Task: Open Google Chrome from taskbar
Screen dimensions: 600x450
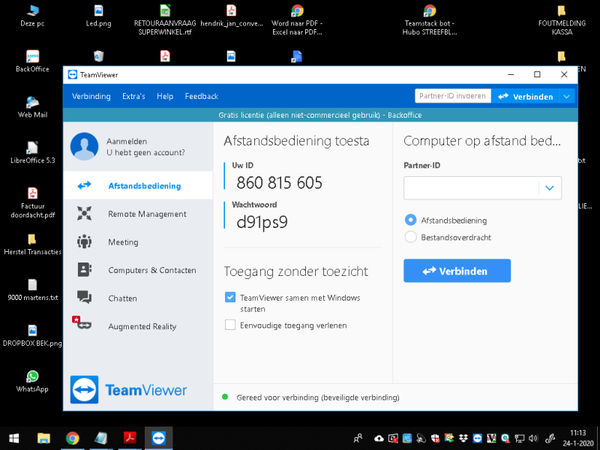Action: [x=72, y=438]
